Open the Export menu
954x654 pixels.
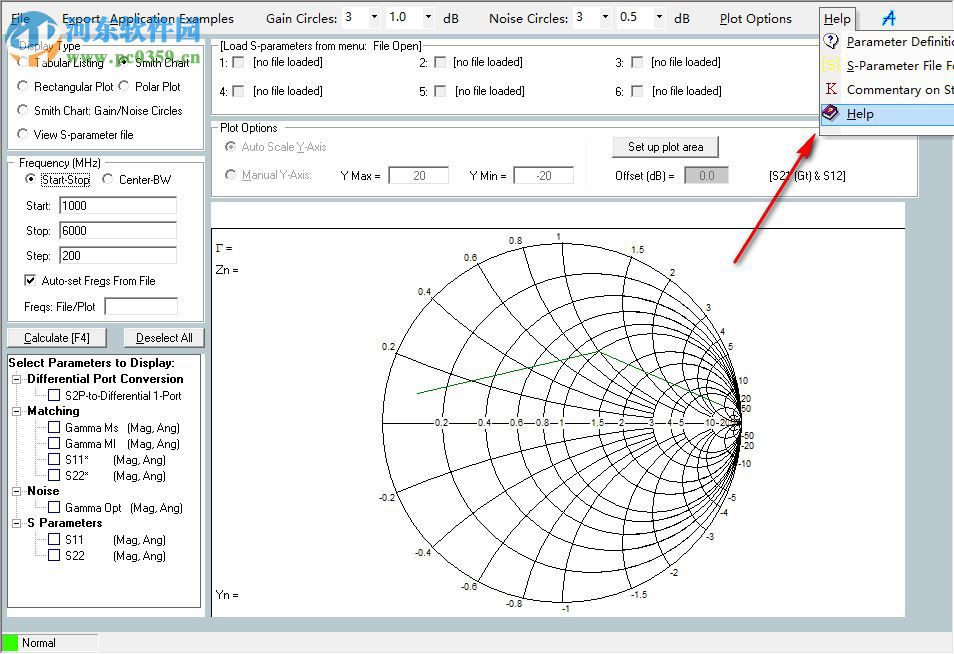click(82, 17)
